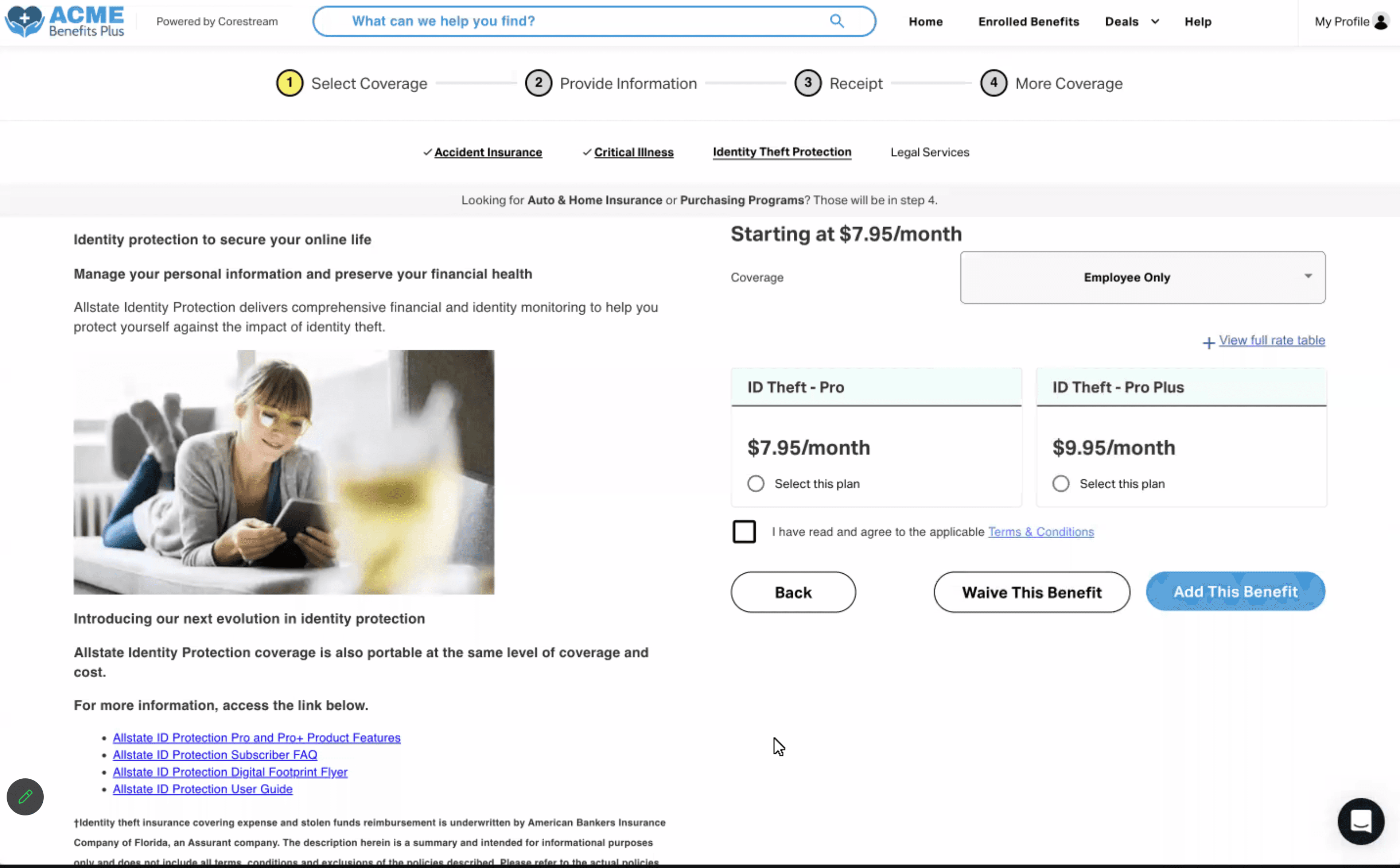Viewport: 1400px width, 868px height.
Task: Click the Select Coverage step label
Action: click(369, 84)
